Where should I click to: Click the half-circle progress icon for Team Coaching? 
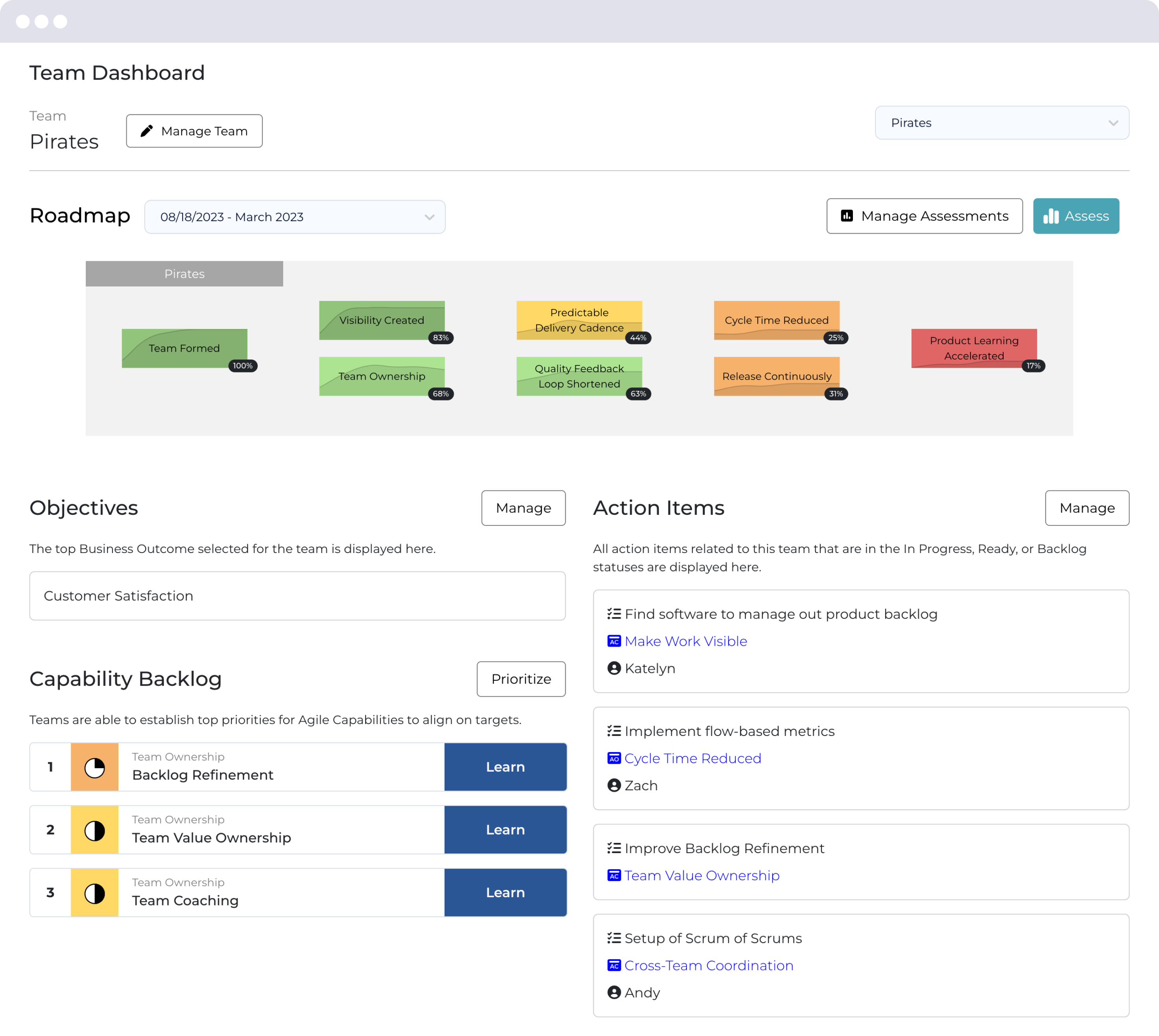coord(94,892)
